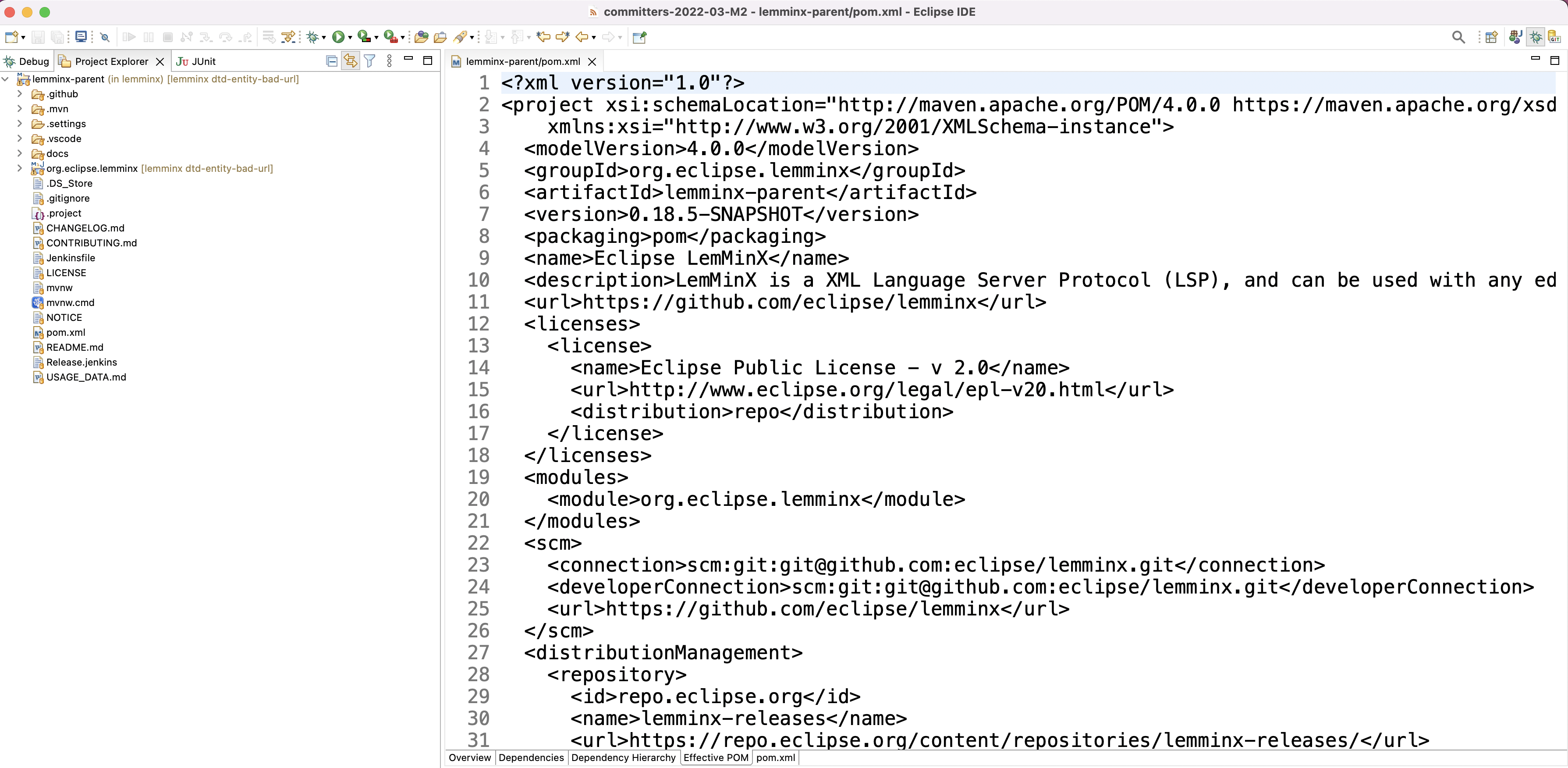Image resolution: width=1568 pixels, height=768 pixels.
Task: Open the New wizard dropdown arrow
Action: click(23, 38)
